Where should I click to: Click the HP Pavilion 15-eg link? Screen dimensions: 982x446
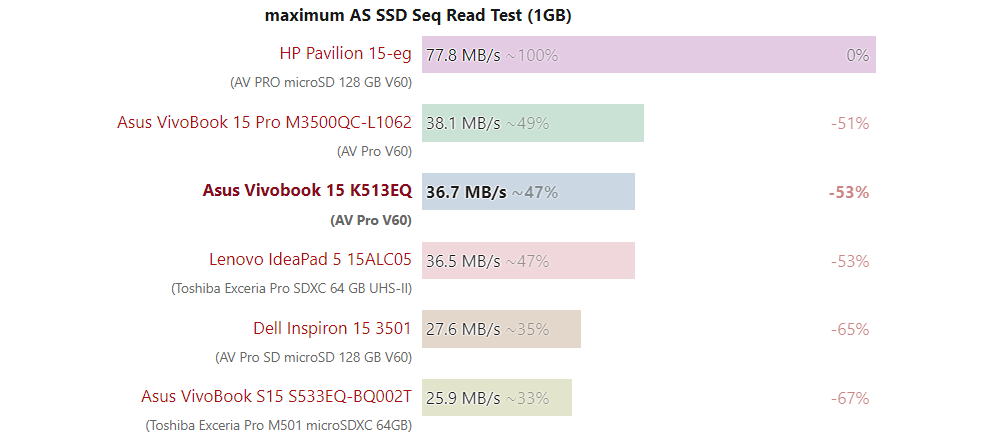pos(345,54)
